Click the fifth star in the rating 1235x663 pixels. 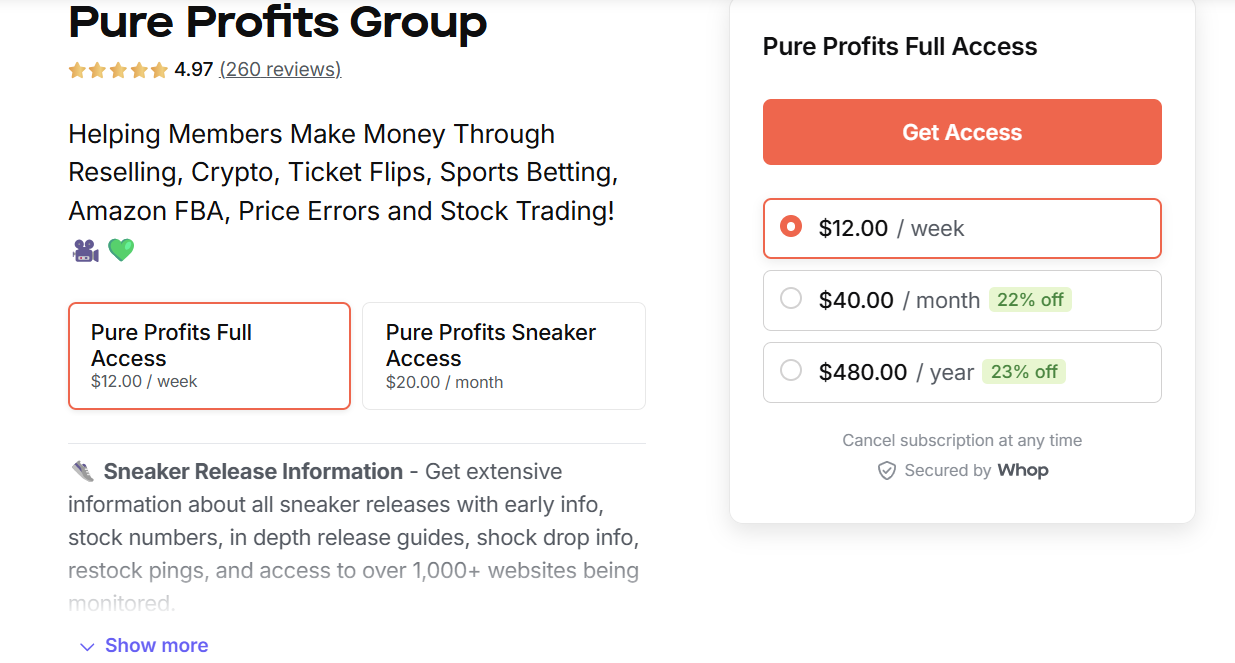click(x=157, y=70)
